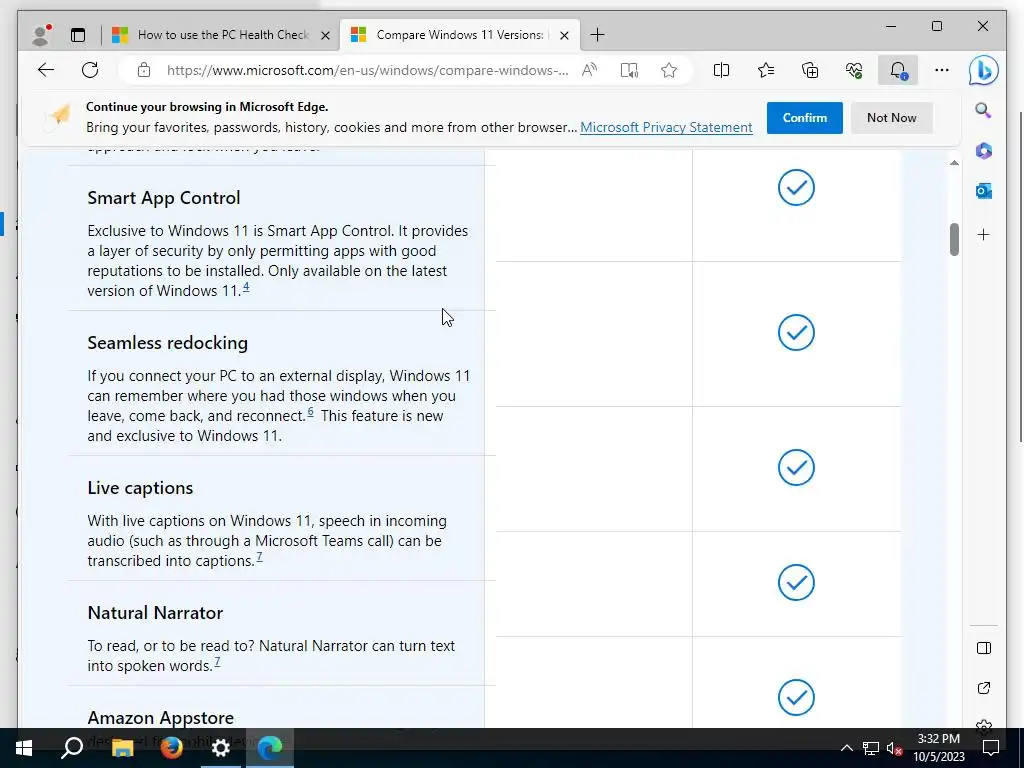This screenshot has height=768, width=1024.
Task: Click the scrollbar up arrow
Action: [954, 163]
